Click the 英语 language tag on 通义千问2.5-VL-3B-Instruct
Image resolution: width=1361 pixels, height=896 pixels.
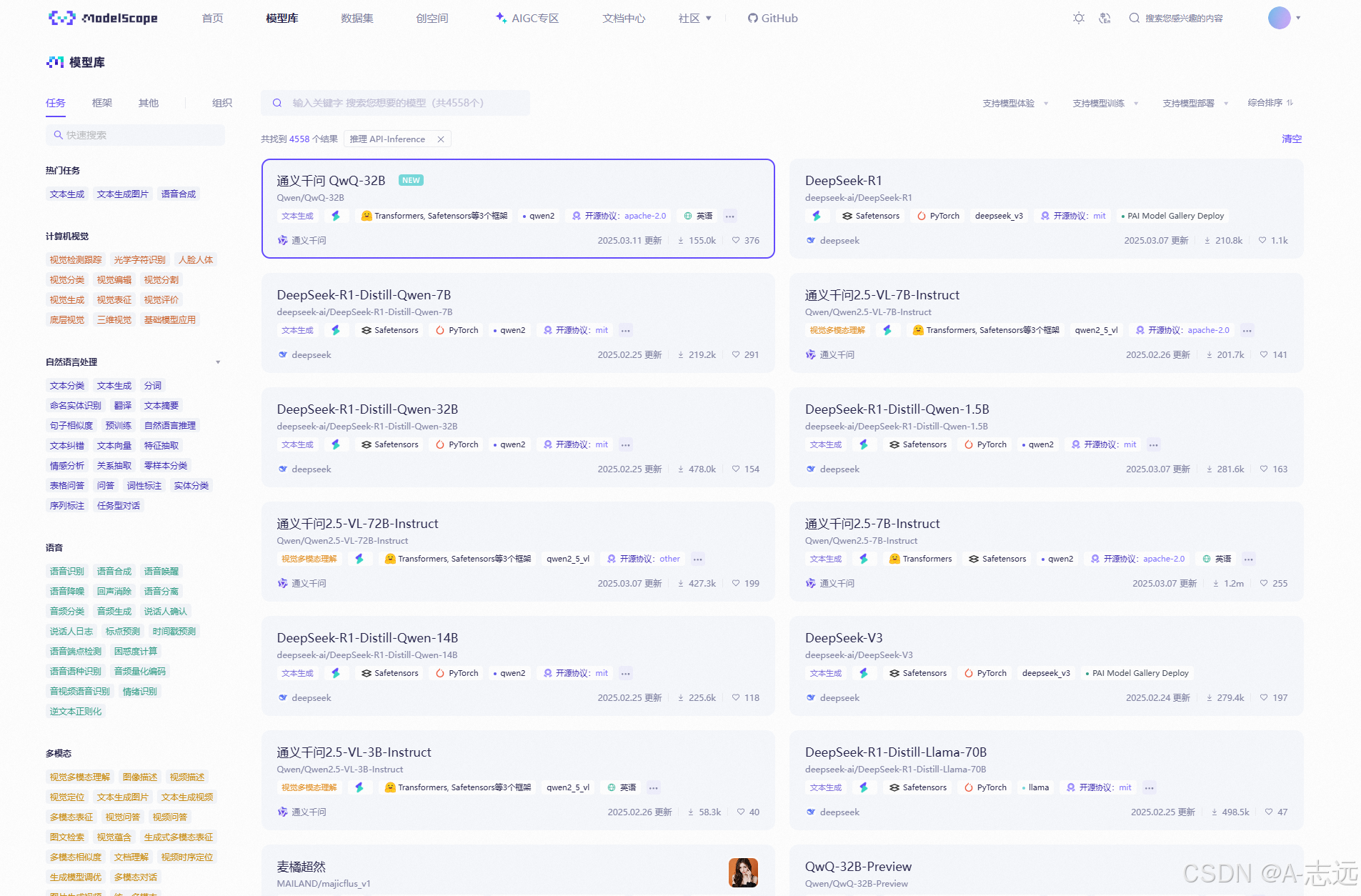pos(622,787)
